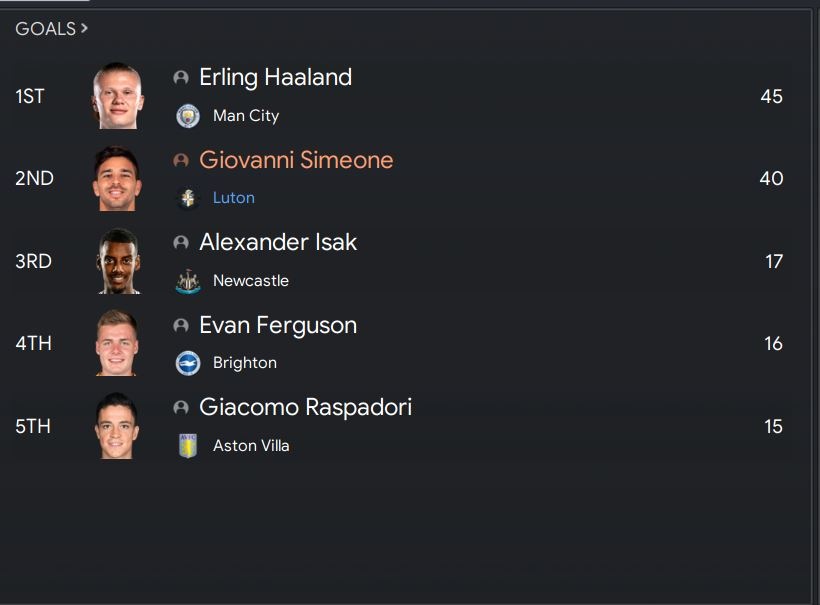Click Luton club badge icon
The width and height of the screenshot is (820, 605).
click(188, 198)
